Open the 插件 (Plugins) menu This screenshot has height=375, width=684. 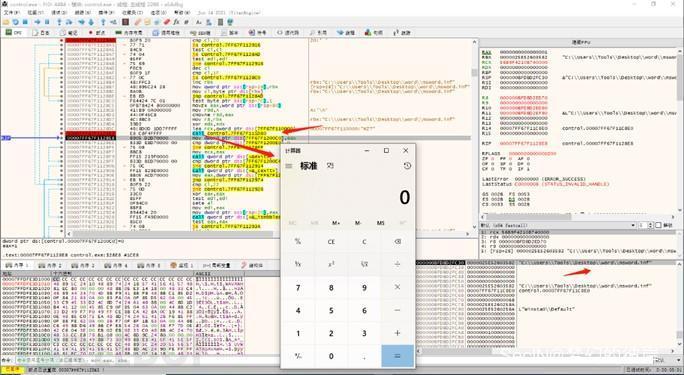coord(106,13)
